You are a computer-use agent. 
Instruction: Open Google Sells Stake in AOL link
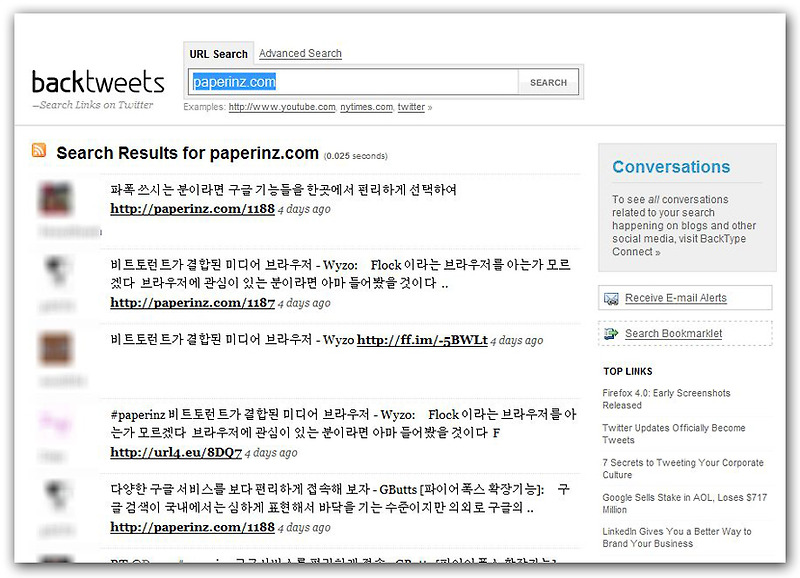click(684, 503)
